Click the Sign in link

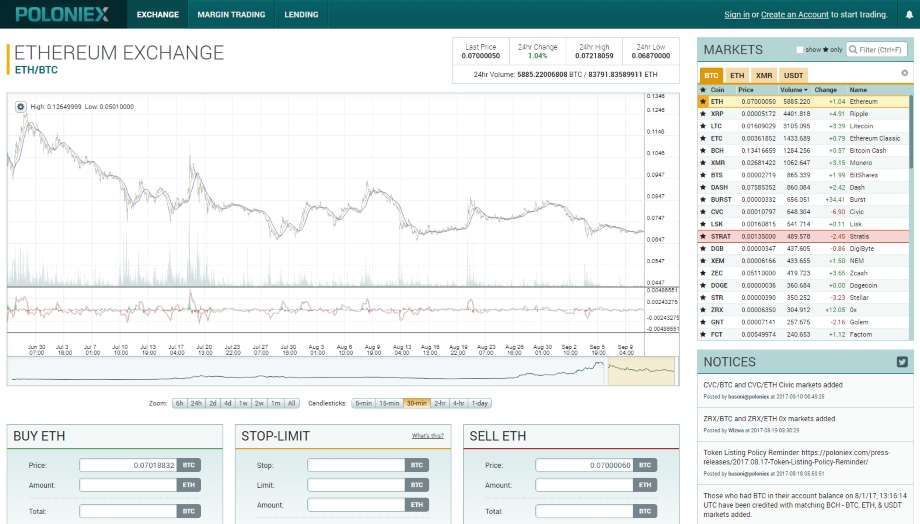pyautogui.click(x=736, y=15)
